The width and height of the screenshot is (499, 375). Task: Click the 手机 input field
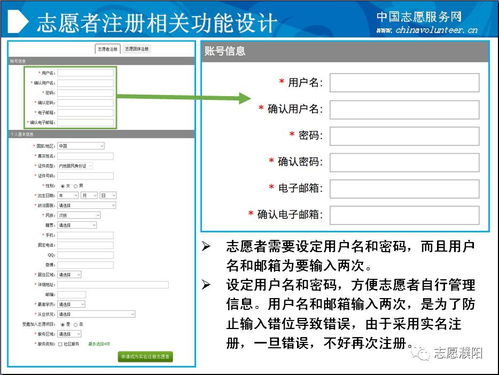pos(85,235)
